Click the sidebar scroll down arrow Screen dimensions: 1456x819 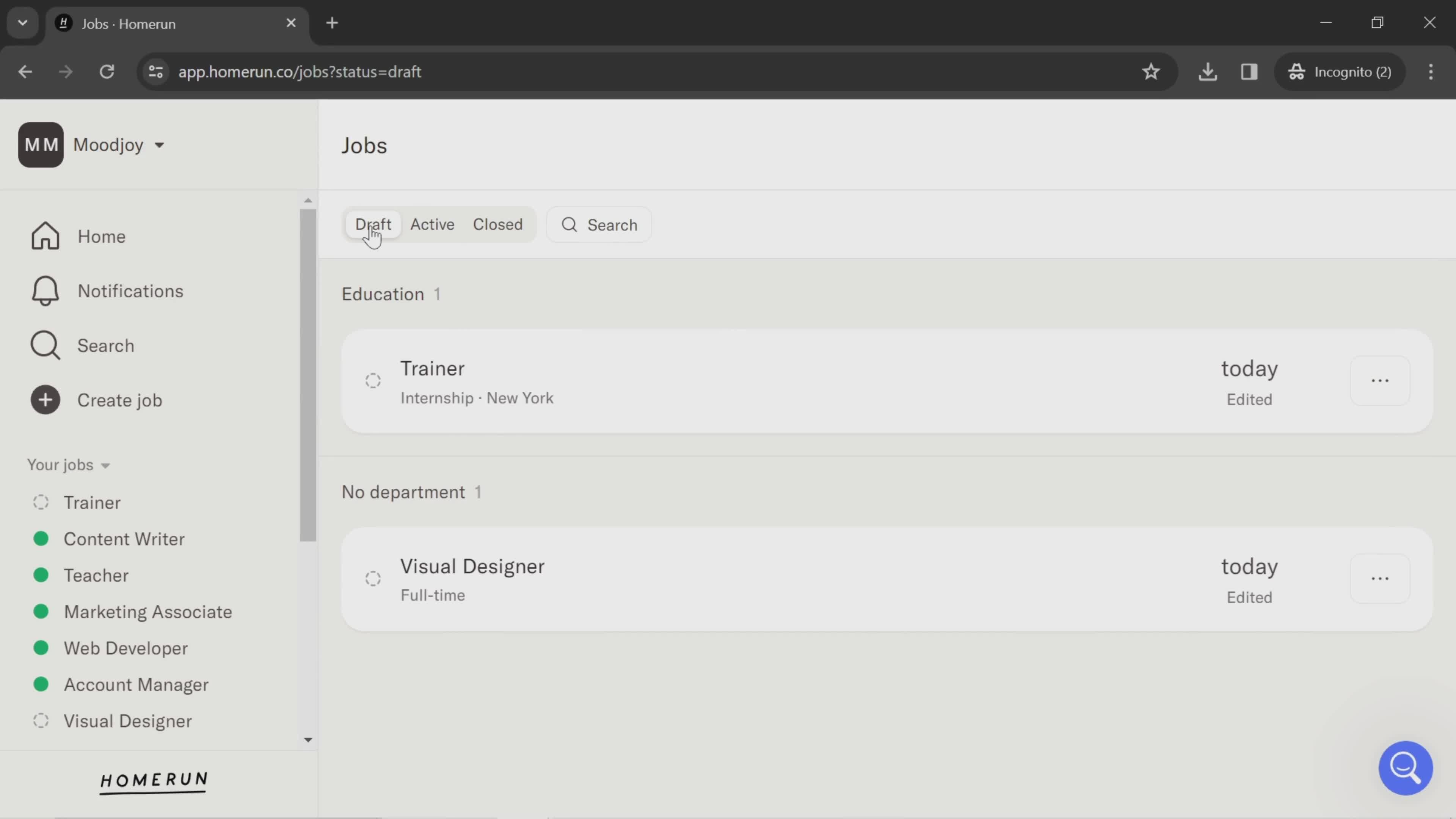(308, 740)
